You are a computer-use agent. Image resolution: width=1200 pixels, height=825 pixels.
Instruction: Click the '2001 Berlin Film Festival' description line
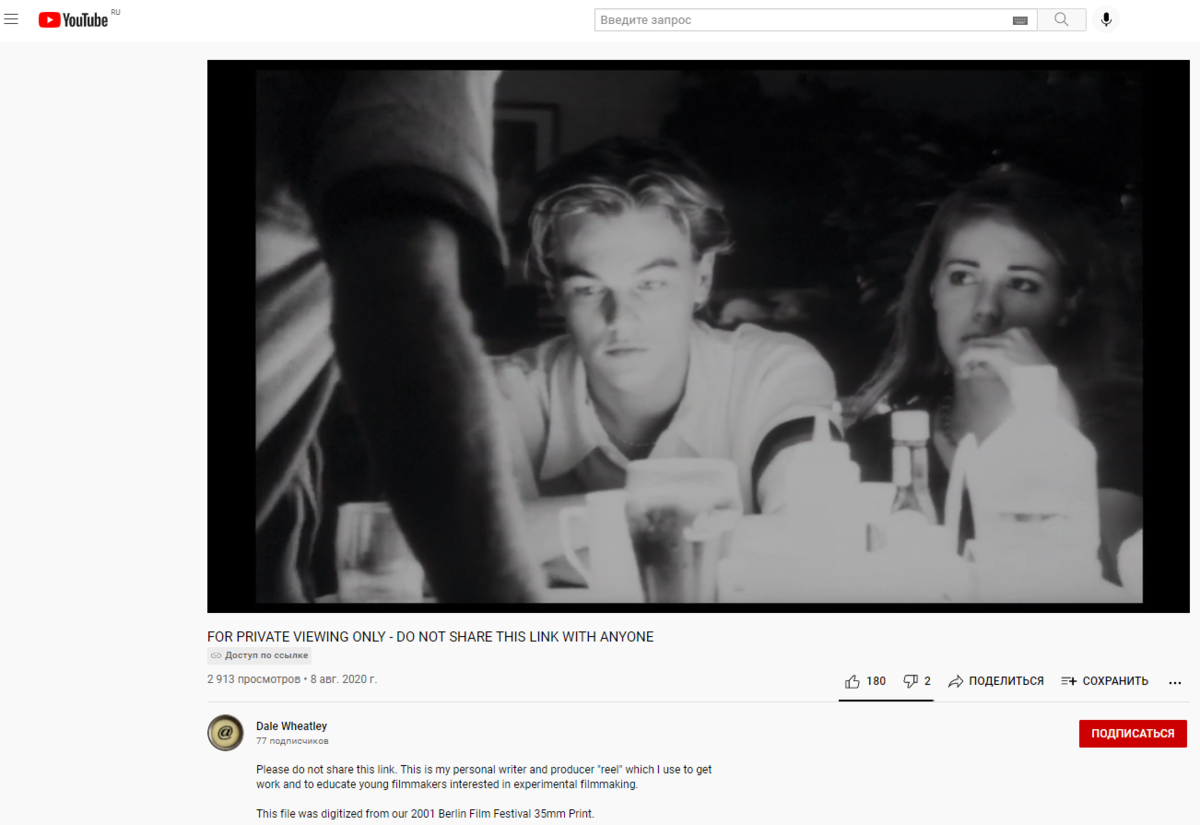coord(425,814)
